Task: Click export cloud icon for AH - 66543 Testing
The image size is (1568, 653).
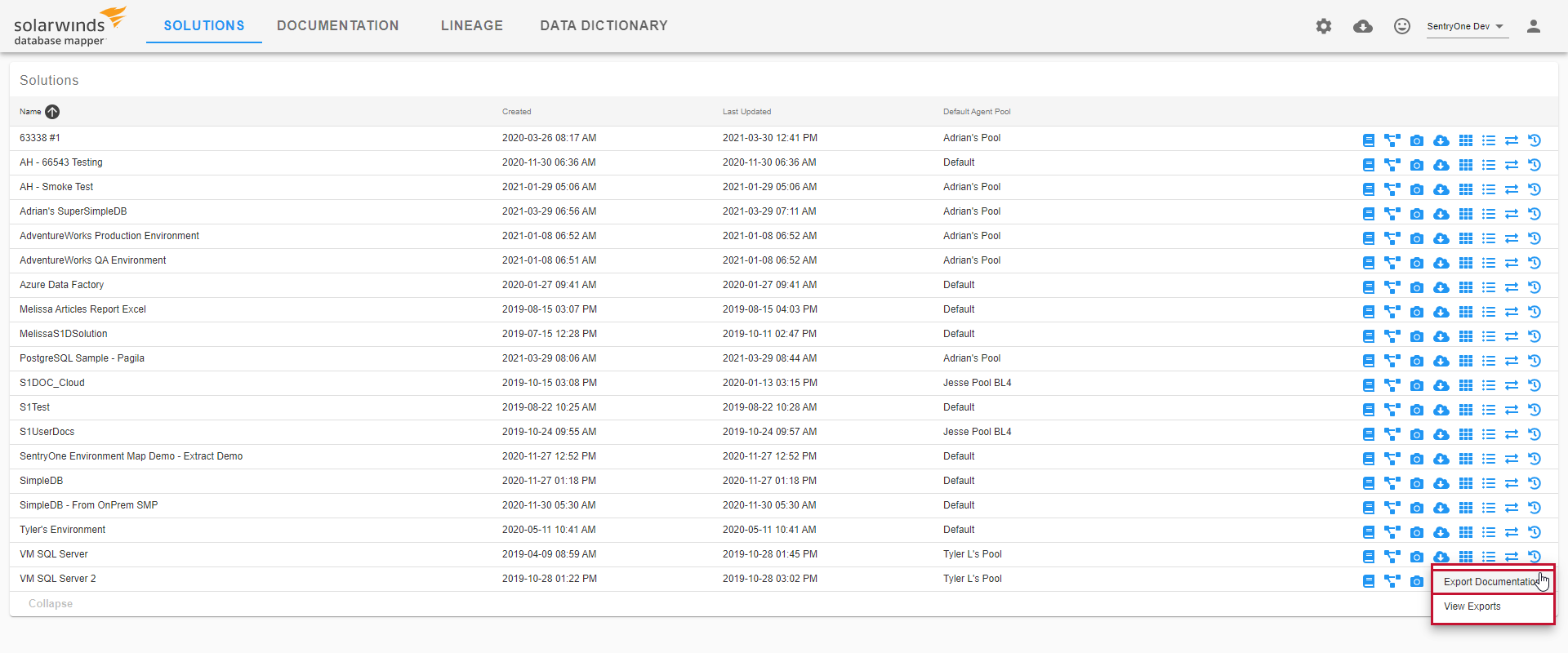Action: click(x=1441, y=165)
